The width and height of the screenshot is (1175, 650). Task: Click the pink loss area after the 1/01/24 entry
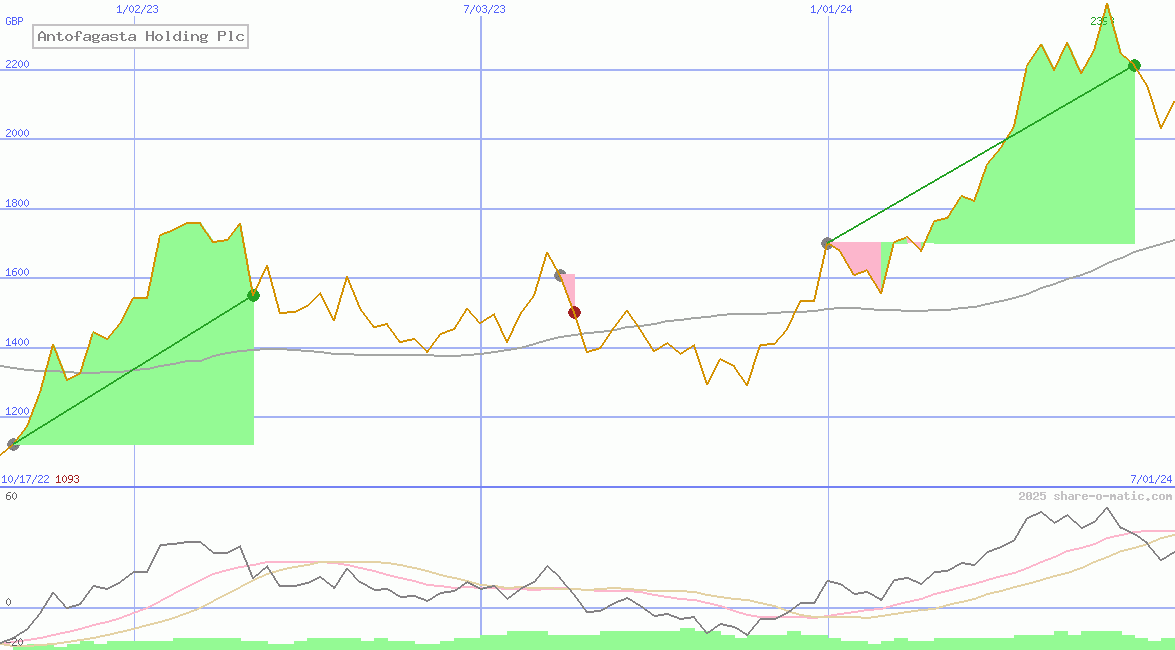pos(860,257)
